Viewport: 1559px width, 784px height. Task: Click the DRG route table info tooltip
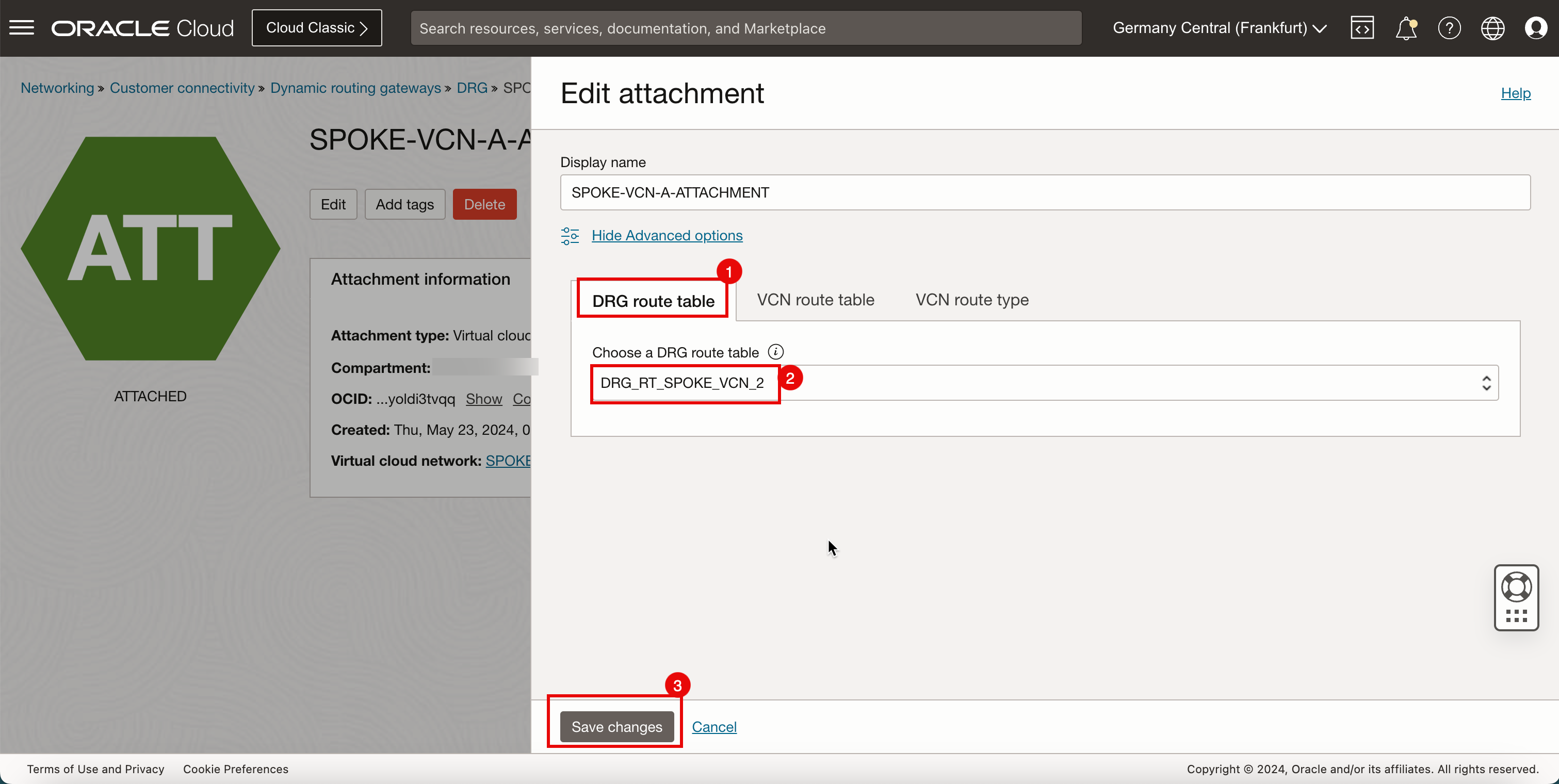775,352
